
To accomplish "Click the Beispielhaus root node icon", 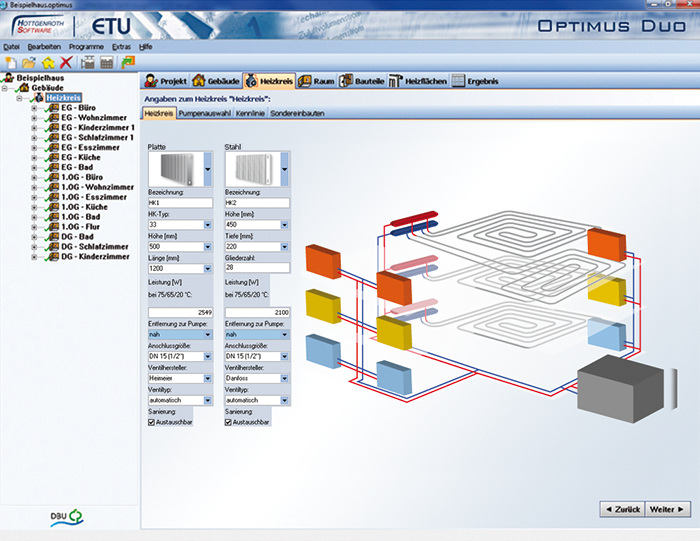I will 9,78.
